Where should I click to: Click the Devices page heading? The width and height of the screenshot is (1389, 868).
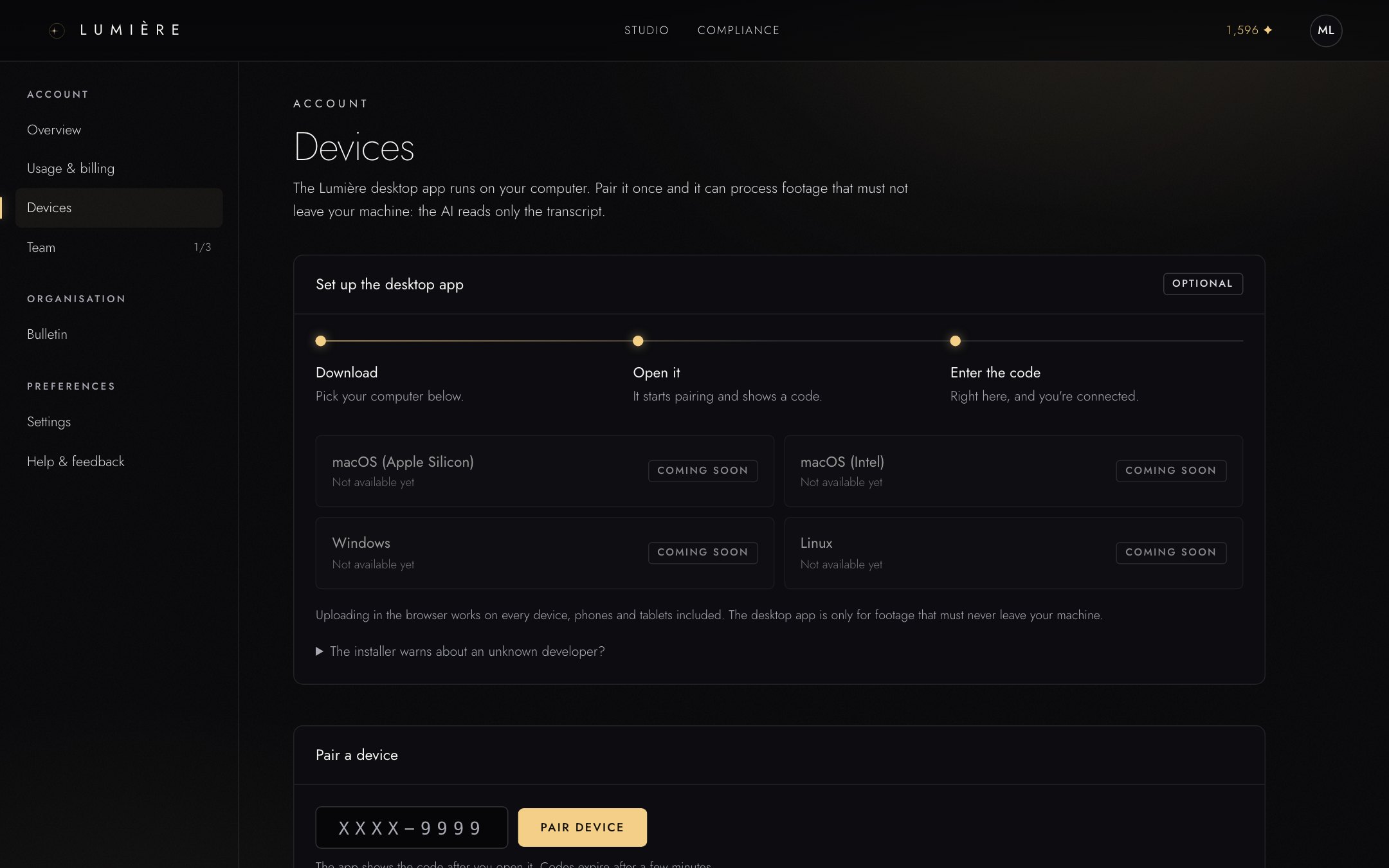pyautogui.click(x=354, y=147)
